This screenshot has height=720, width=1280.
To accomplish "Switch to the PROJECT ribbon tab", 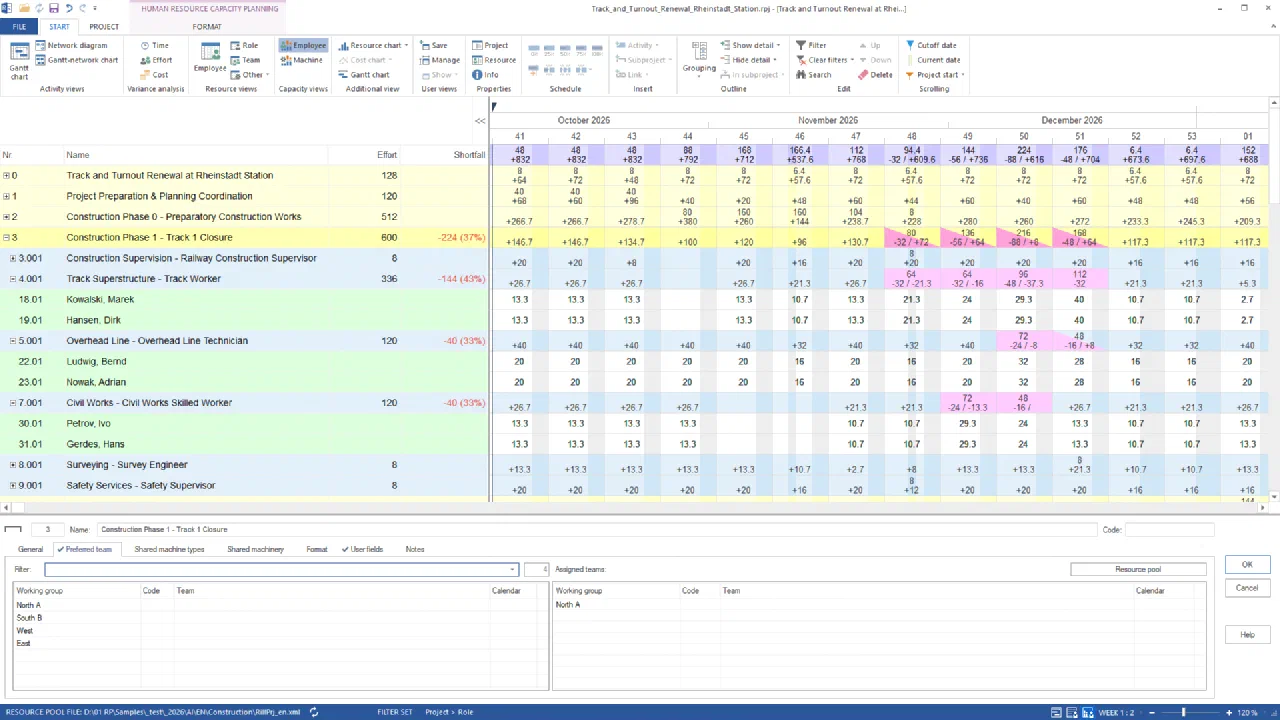I will [x=104, y=27].
